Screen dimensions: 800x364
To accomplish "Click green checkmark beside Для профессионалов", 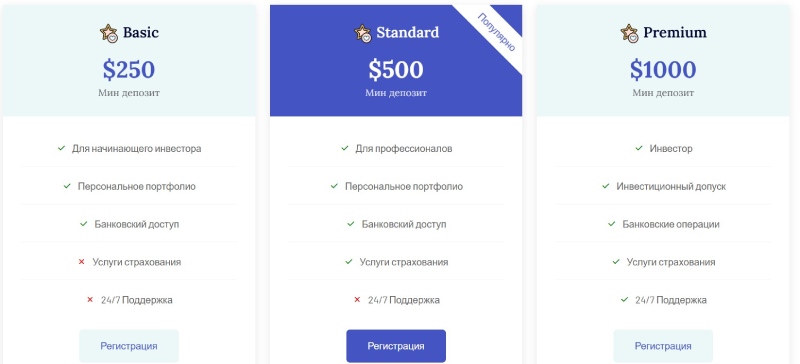I will tap(345, 149).
